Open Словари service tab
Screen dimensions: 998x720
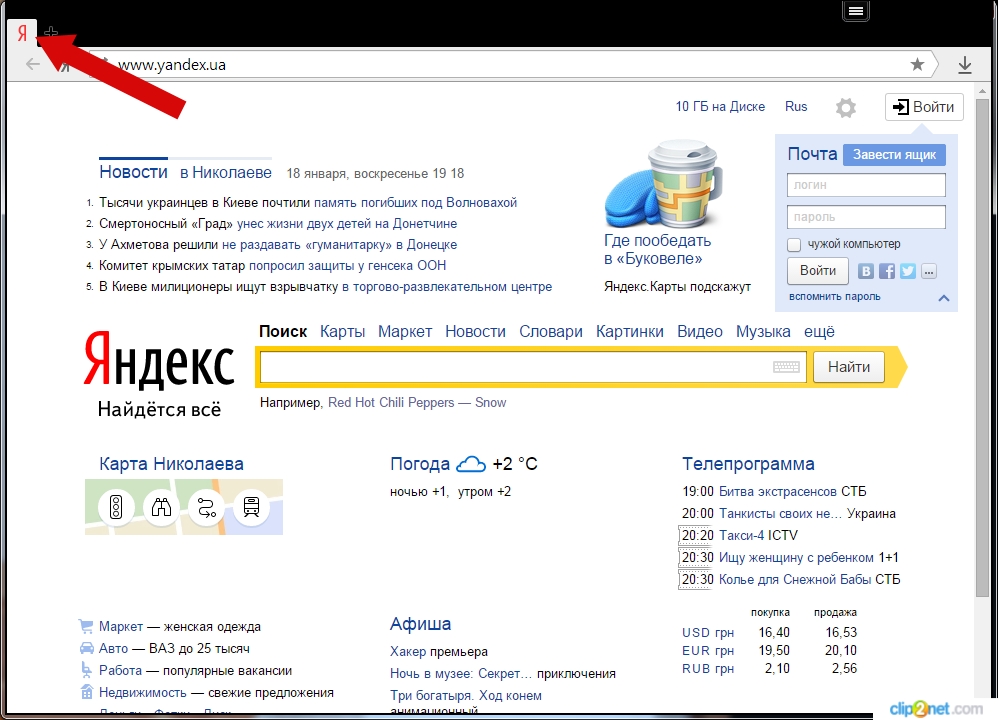551,332
